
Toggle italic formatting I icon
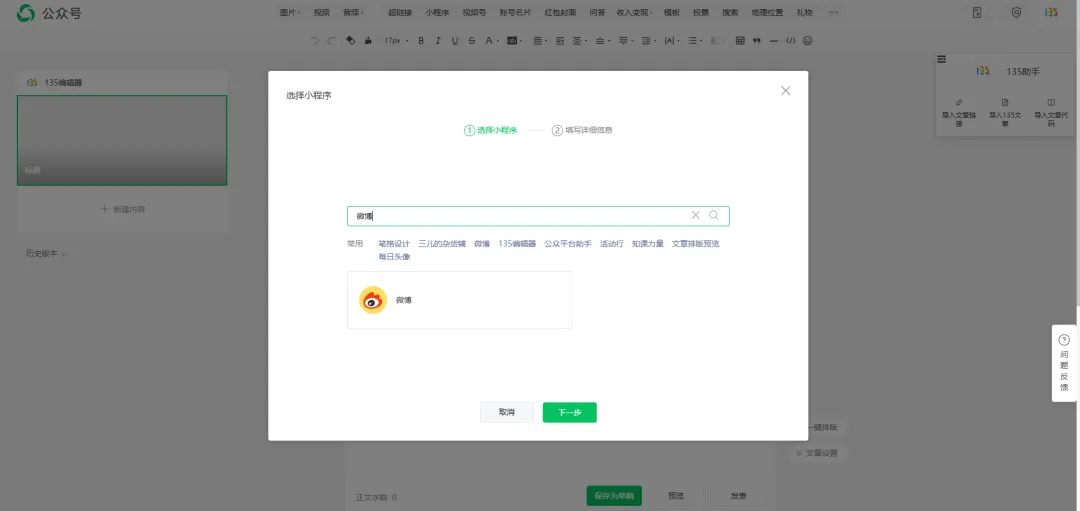[437, 41]
